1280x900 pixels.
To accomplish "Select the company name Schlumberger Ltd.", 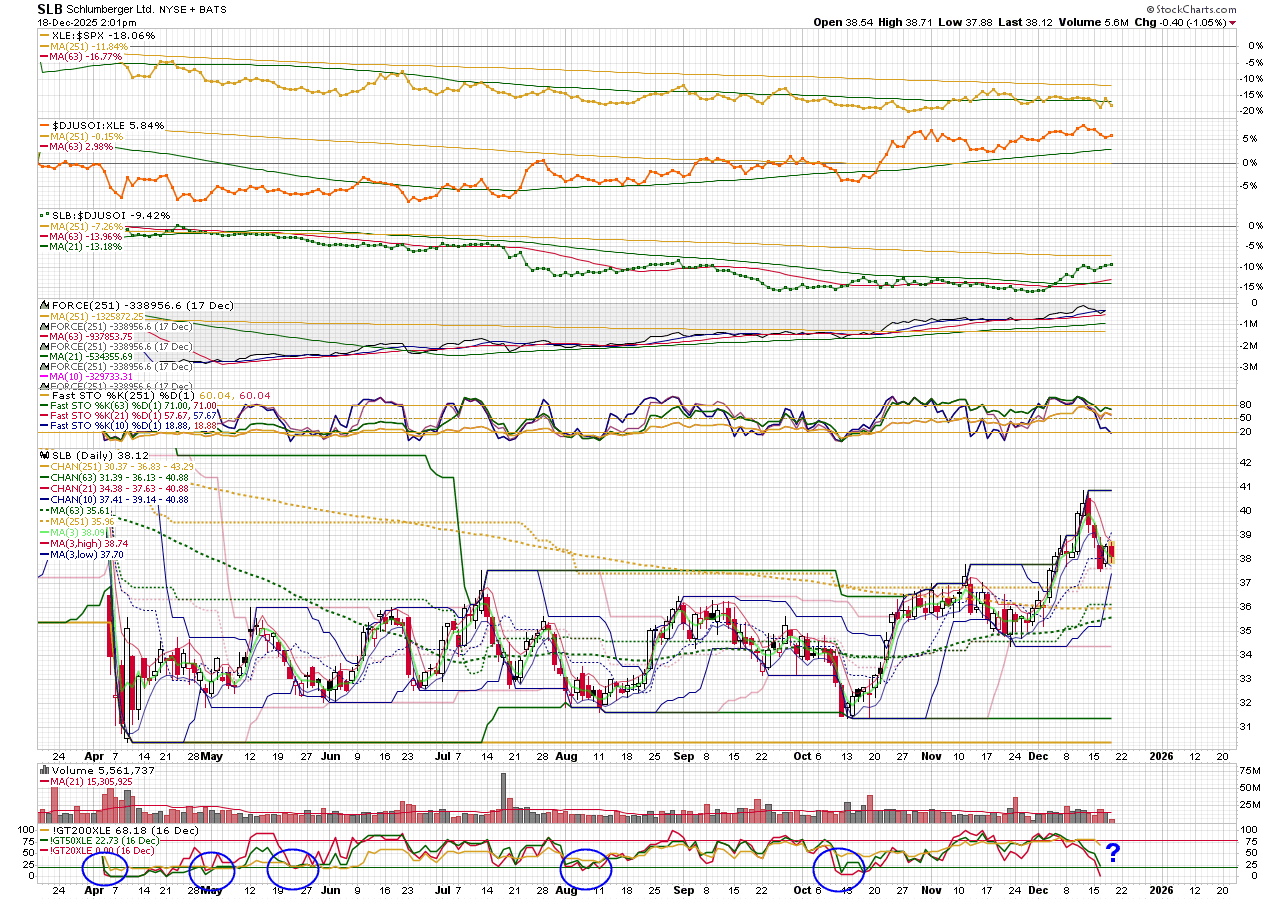I will click(111, 9).
